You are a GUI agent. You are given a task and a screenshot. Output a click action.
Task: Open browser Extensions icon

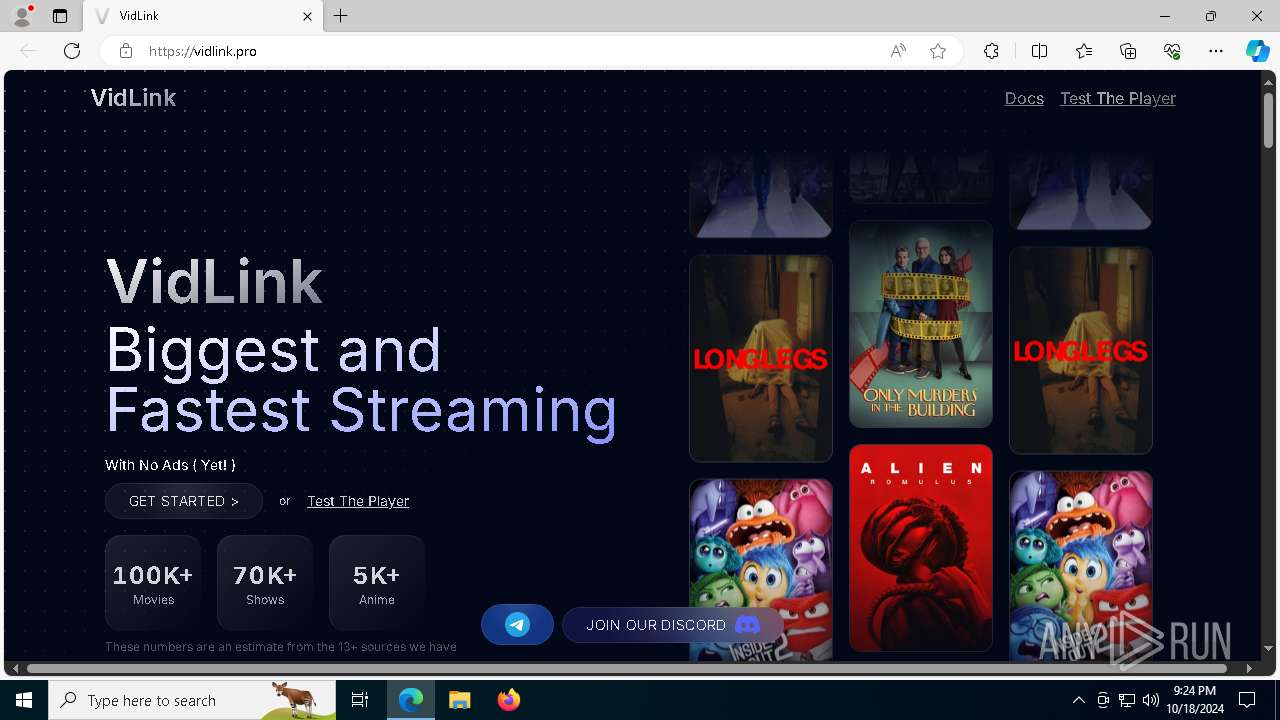(991, 51)
